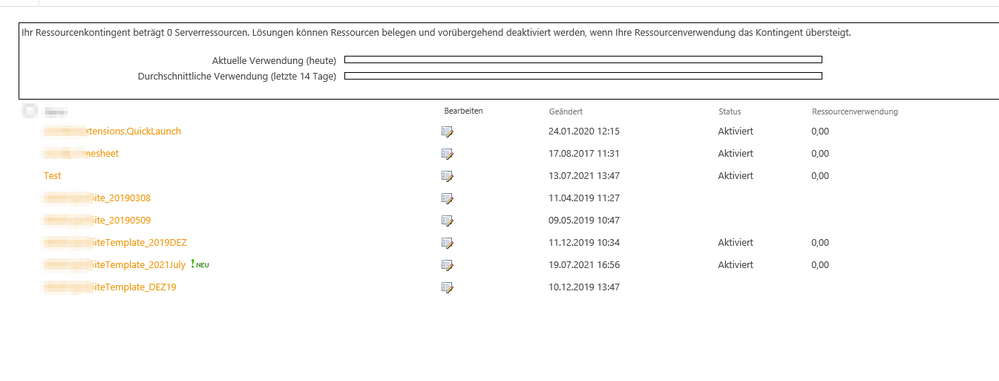Click the Durchschnittliche Verwendung progress bar

(583, 76)
